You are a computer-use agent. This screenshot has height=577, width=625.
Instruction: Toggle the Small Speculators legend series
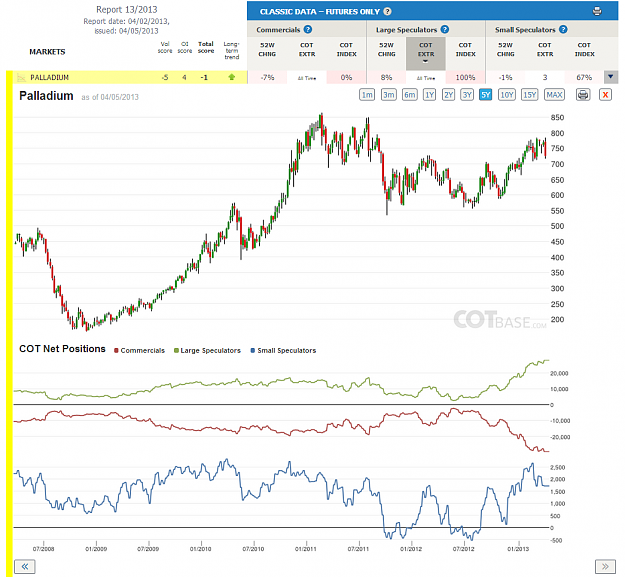(283, 351)
